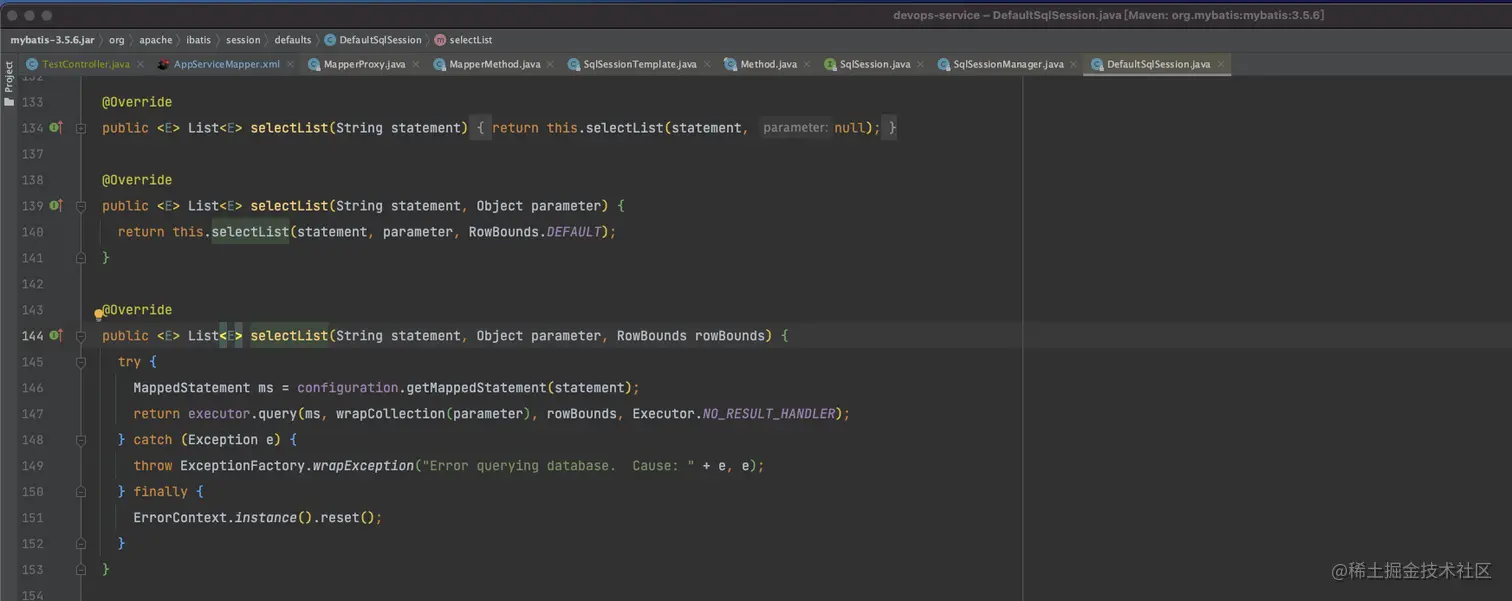Screen dimensions: 1512x601
Task: Collapse the selectList method on line 144
Action: (81, 336)
